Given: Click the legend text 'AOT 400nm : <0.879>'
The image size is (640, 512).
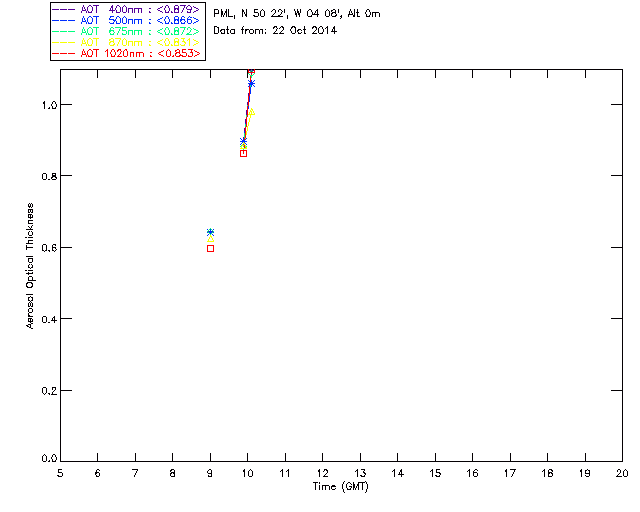Looking at the screenshot, I should click(x=140, y=9).
